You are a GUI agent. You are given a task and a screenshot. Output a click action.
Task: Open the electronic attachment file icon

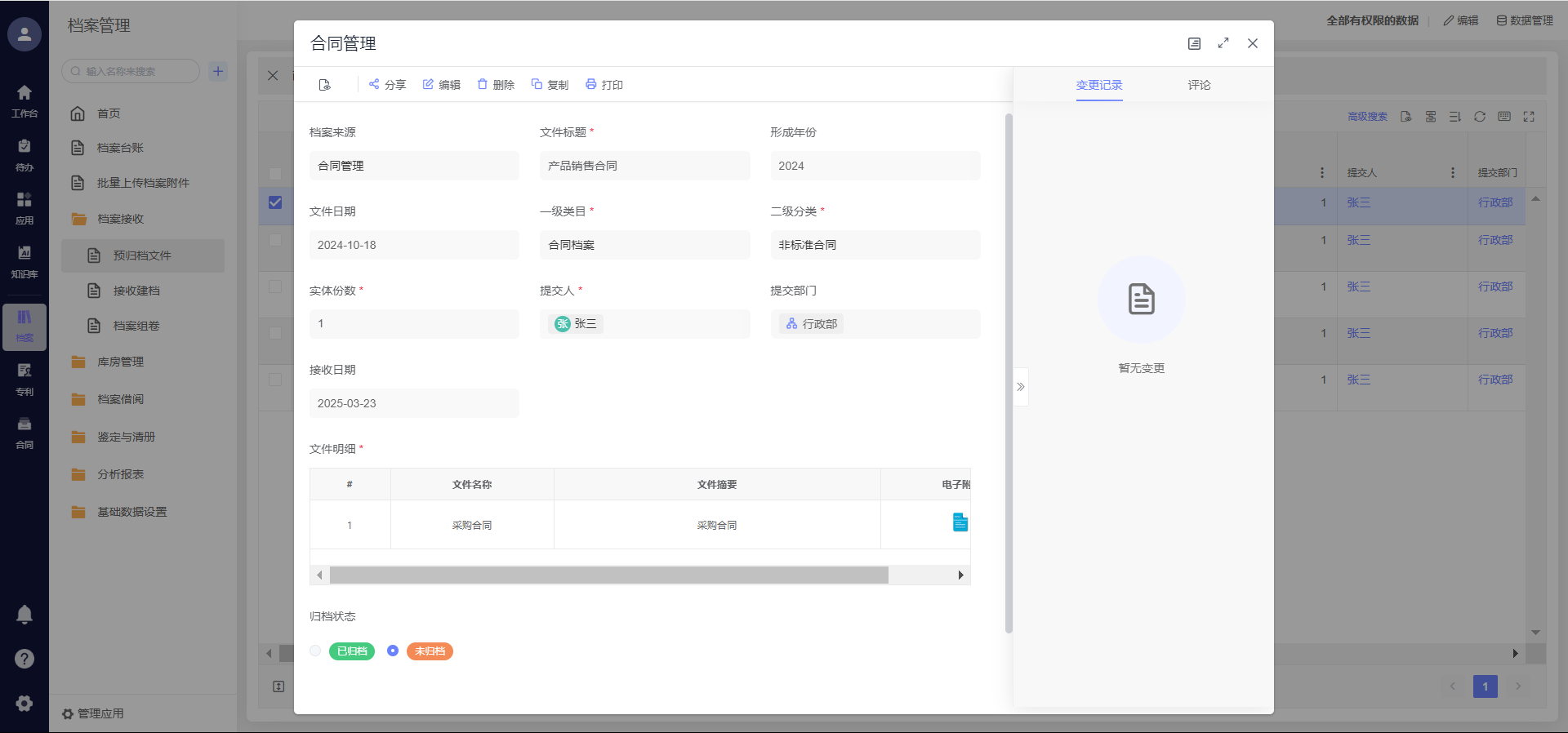pyautogui.click(x=960, y=522)
